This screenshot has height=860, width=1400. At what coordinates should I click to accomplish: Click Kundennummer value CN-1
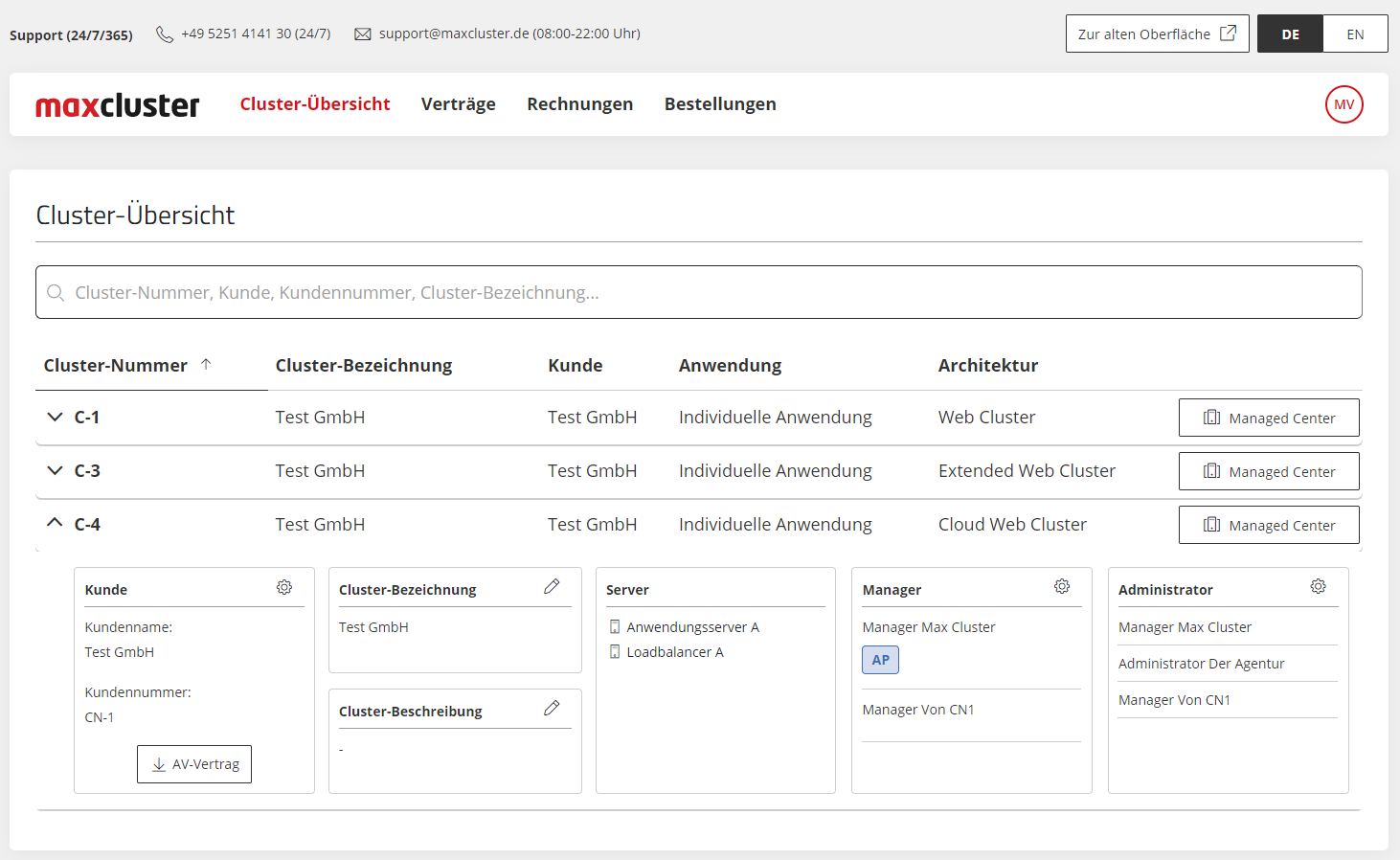100,717
